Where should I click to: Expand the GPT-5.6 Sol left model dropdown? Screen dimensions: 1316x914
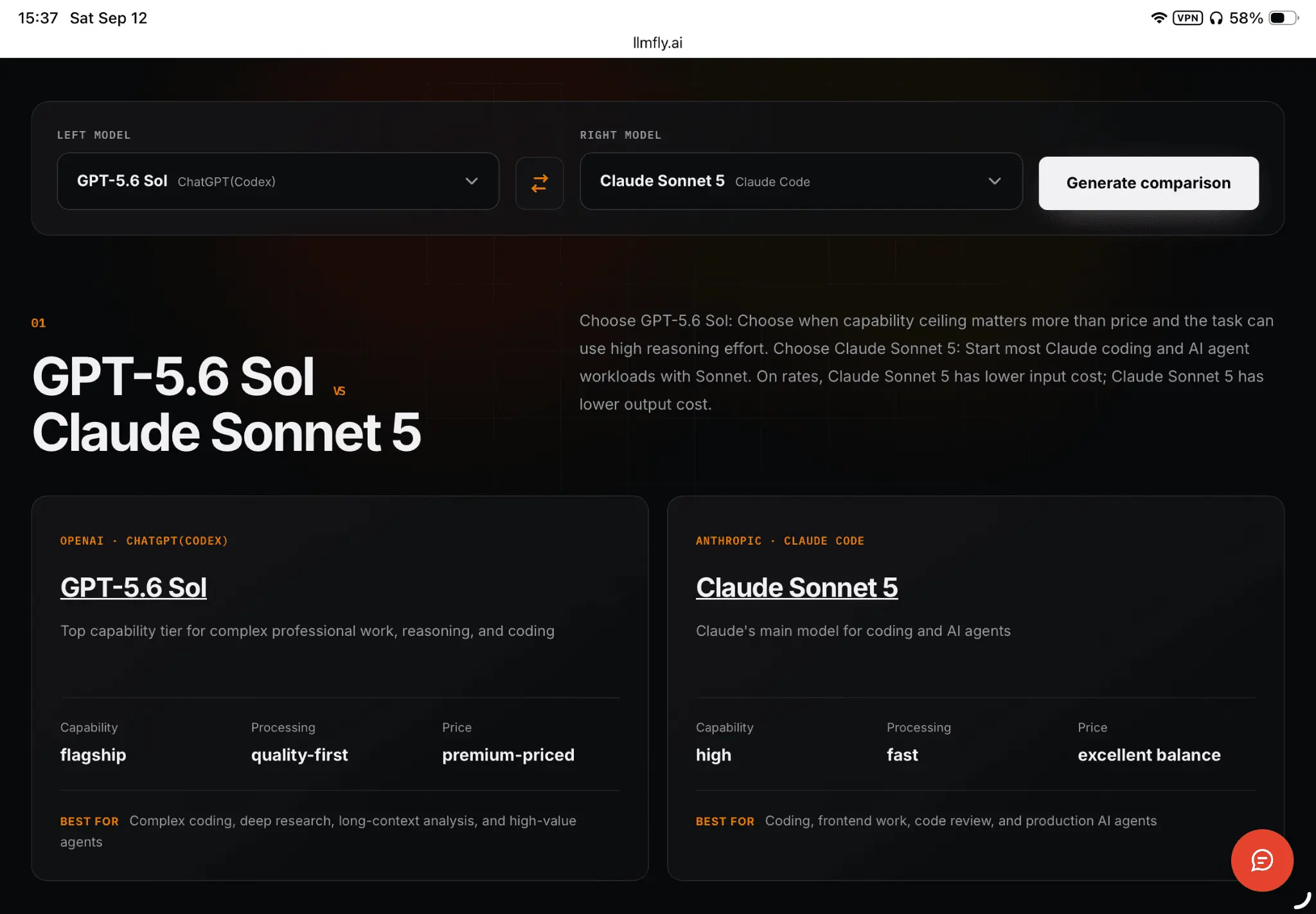278,181
